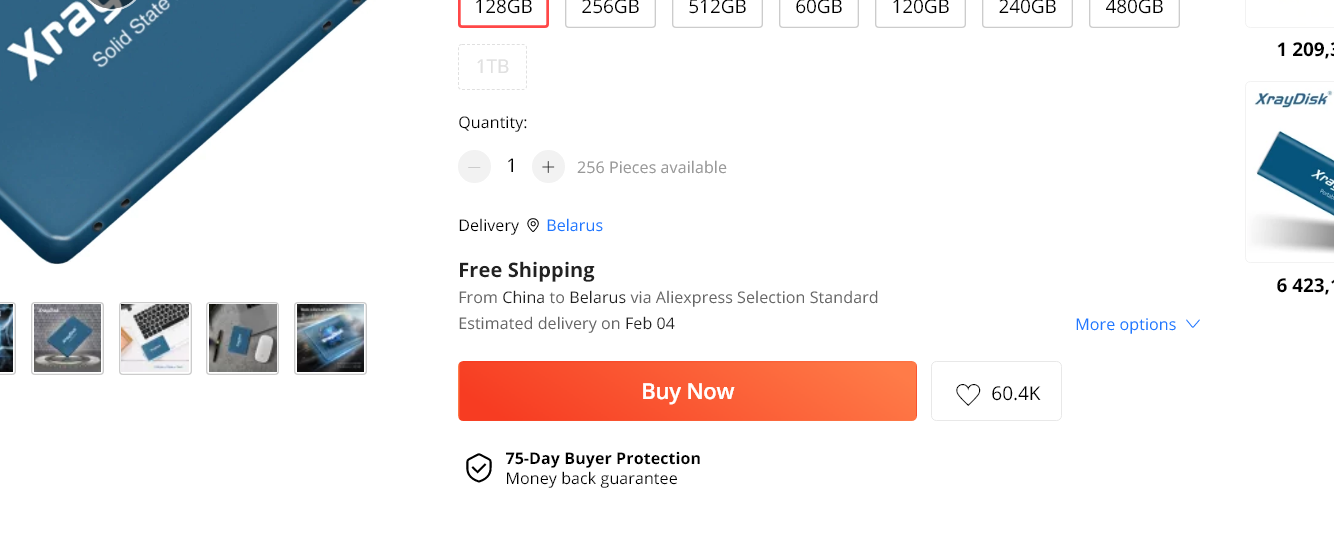Click the heart wishlist icon
Viewport: 1334px width, 538px height.
967,394
